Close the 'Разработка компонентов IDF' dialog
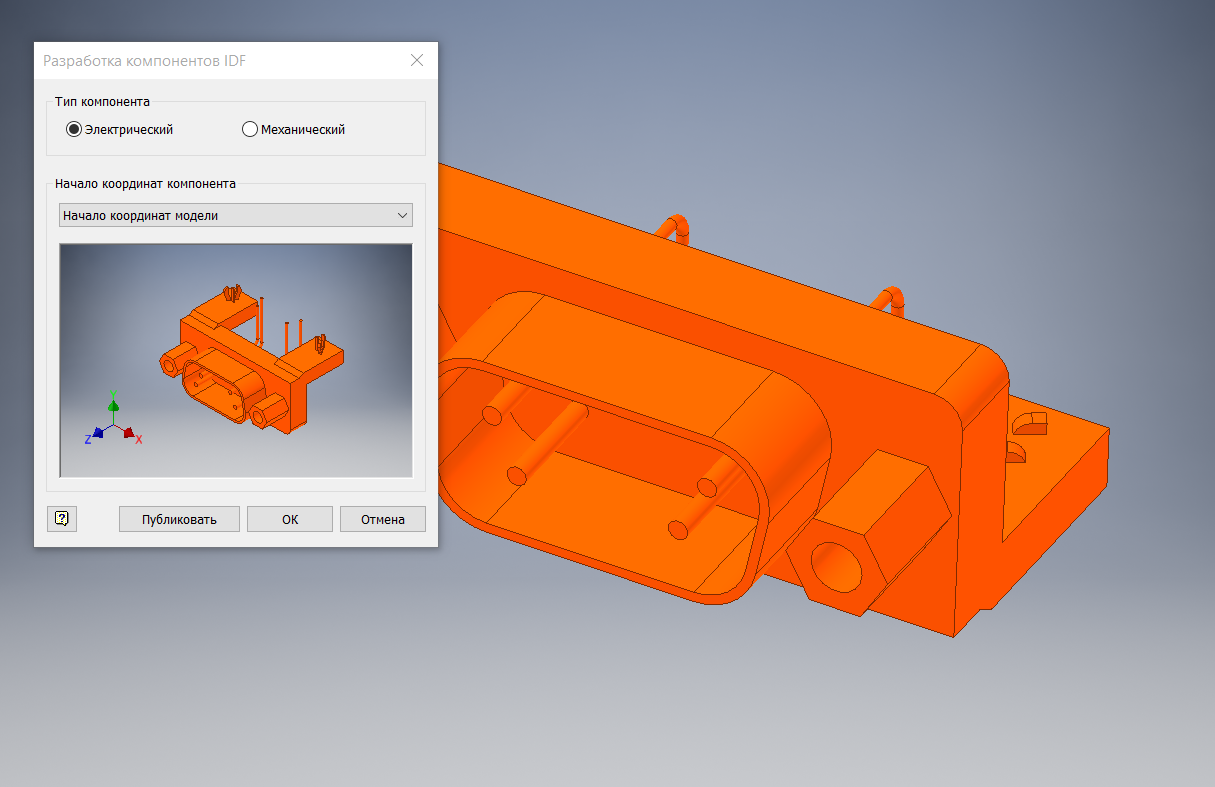This screenshot has width=1215, height=787. (x=417, y=60)
